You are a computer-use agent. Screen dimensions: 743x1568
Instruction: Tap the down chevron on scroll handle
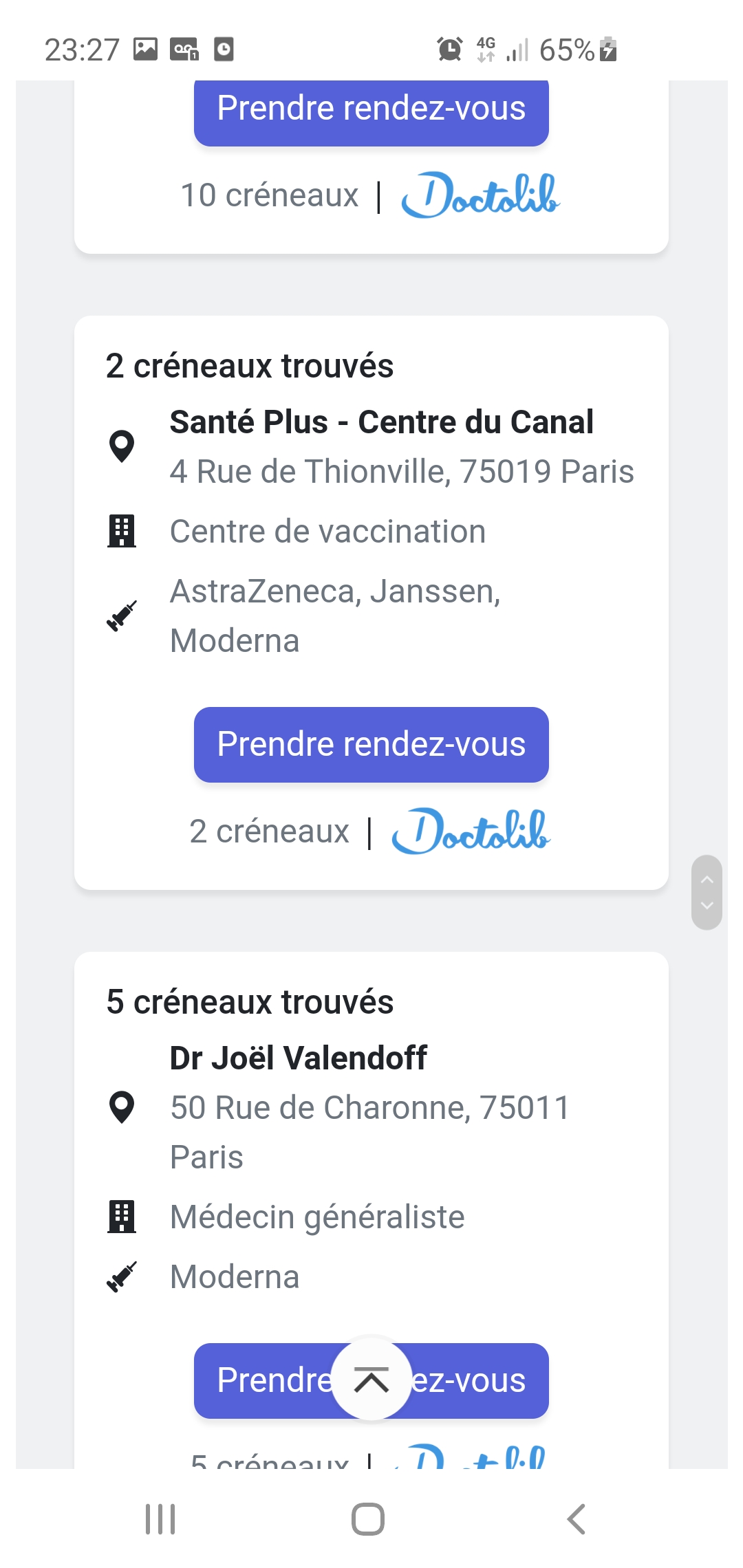[x=707, y=906]
